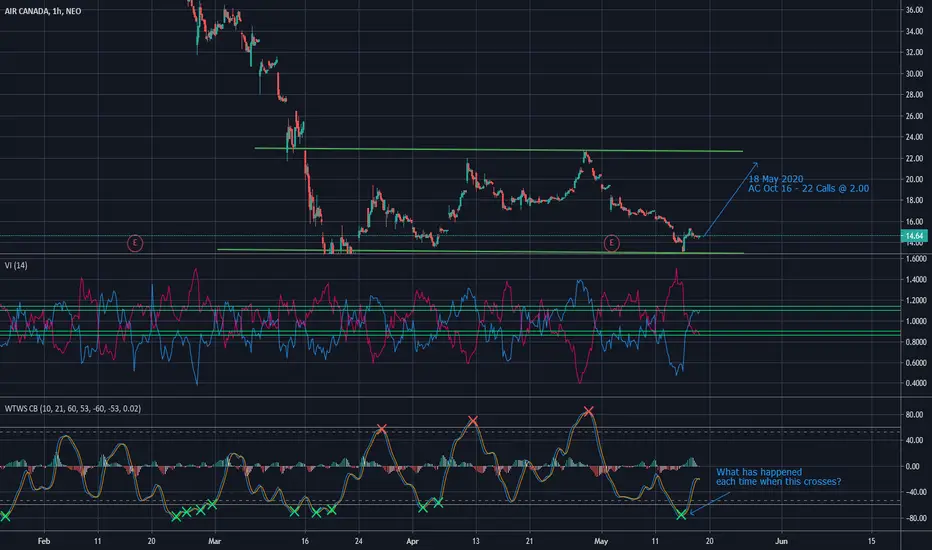Viewport: 932px width, 550px height.
Task: Click the green X marker at mid-May WTWS low
Action: tap(681, 515)
